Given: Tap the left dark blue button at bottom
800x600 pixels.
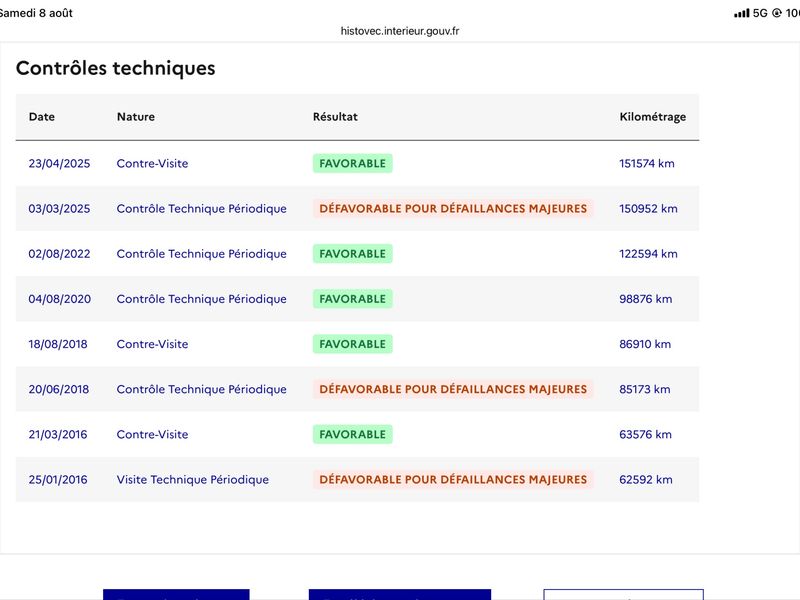Looking at the screenshot, I should [x=176, y=594].
